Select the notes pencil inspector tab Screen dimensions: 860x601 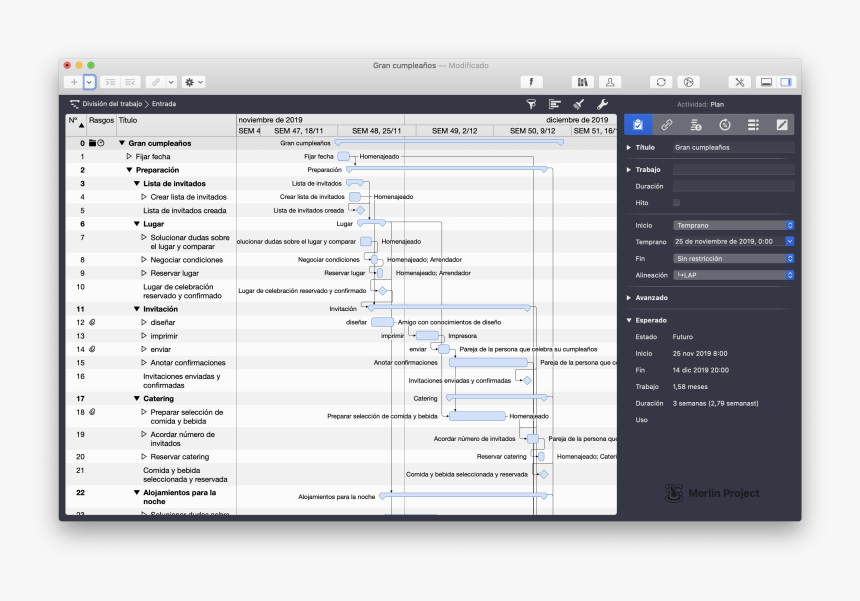[782, 125]
